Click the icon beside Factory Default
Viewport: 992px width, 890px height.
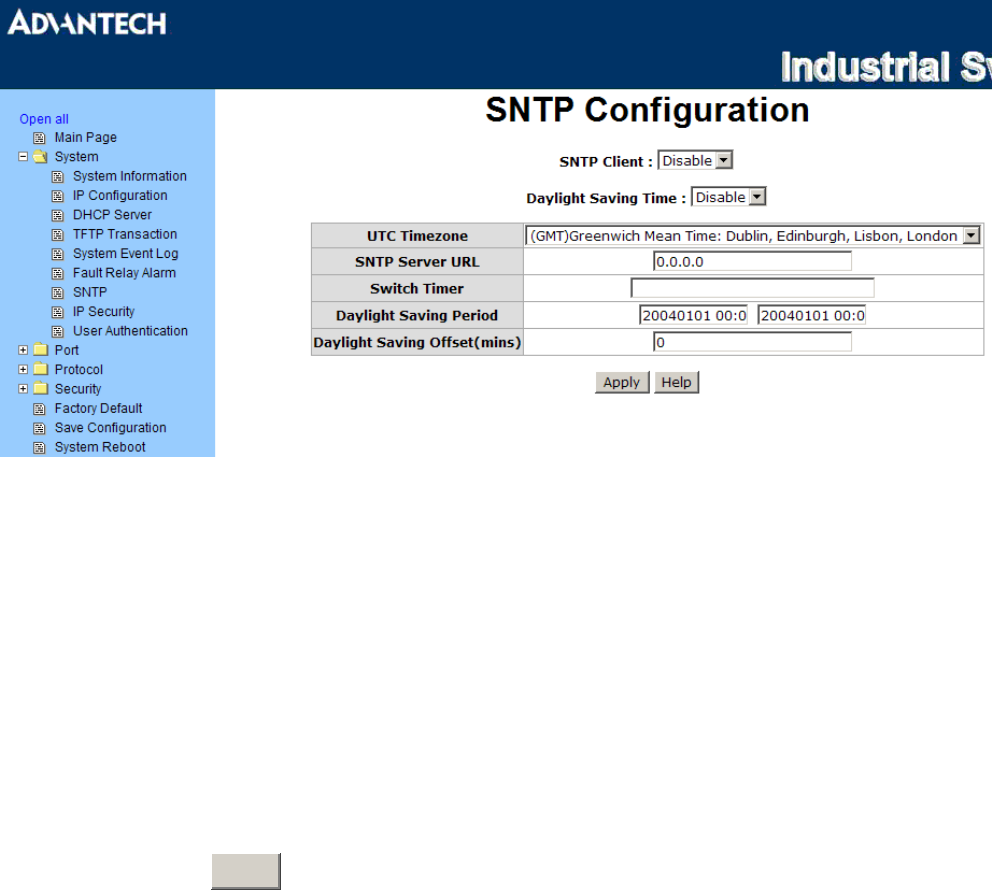click(x=40, y=409)
